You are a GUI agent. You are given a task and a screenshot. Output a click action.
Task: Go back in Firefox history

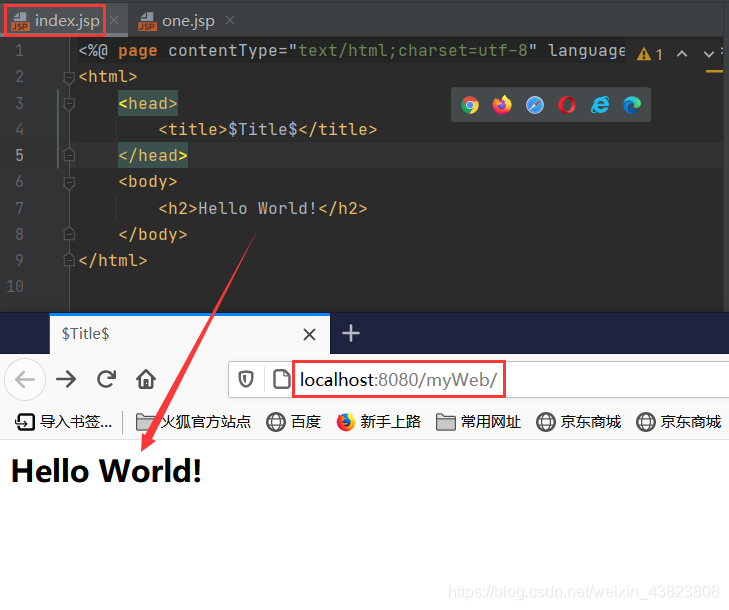click(x=25, y=379)
